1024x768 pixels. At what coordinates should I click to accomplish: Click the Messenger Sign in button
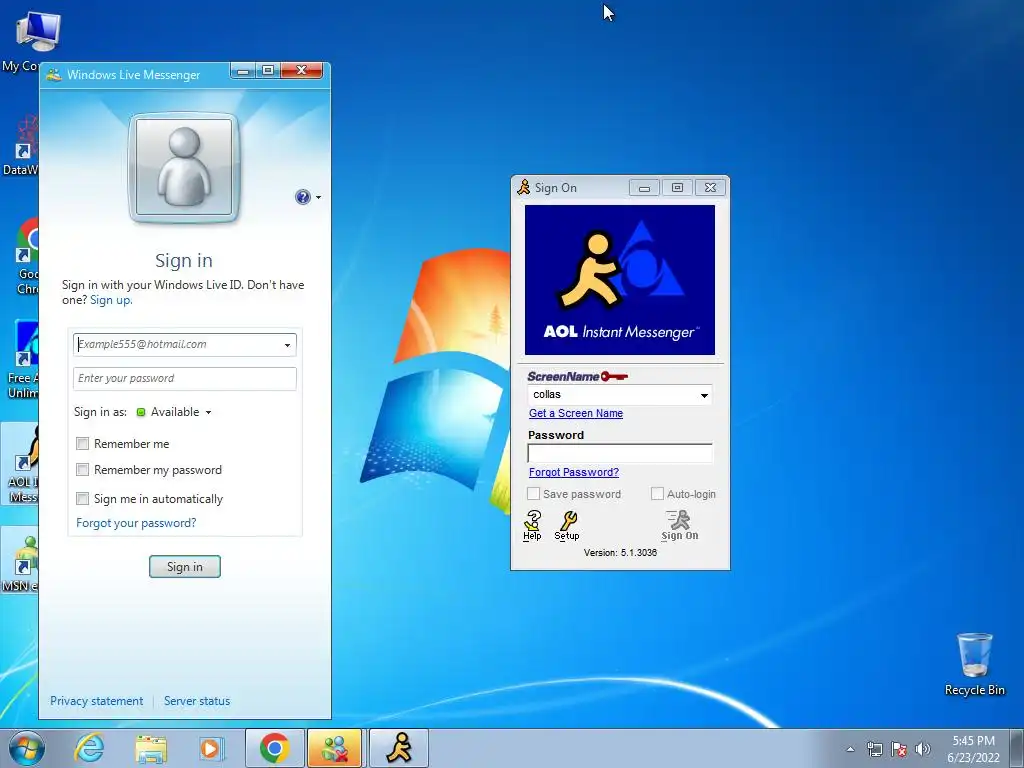pyautogui.click(x=185, y=567)
